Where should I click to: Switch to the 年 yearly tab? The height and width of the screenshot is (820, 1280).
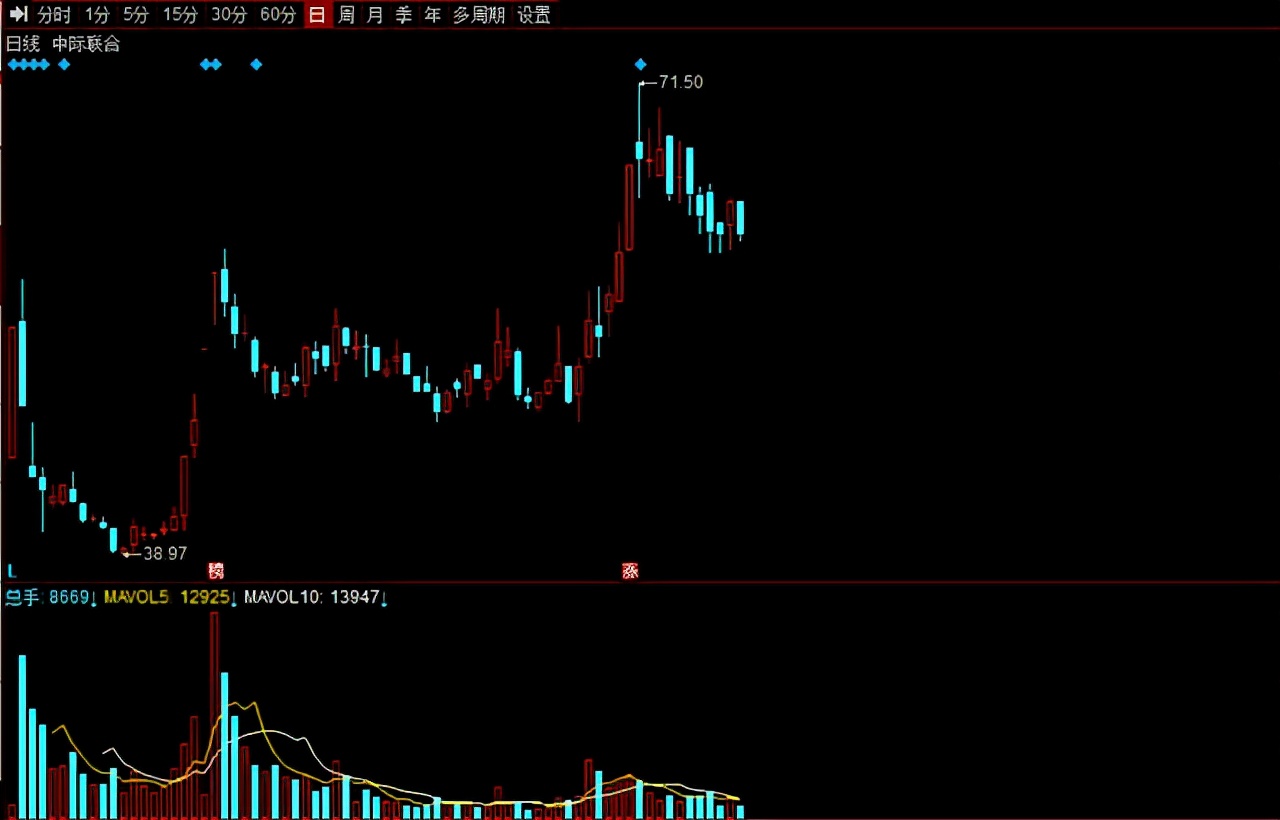pyautogui.click(x=433, y=14)
